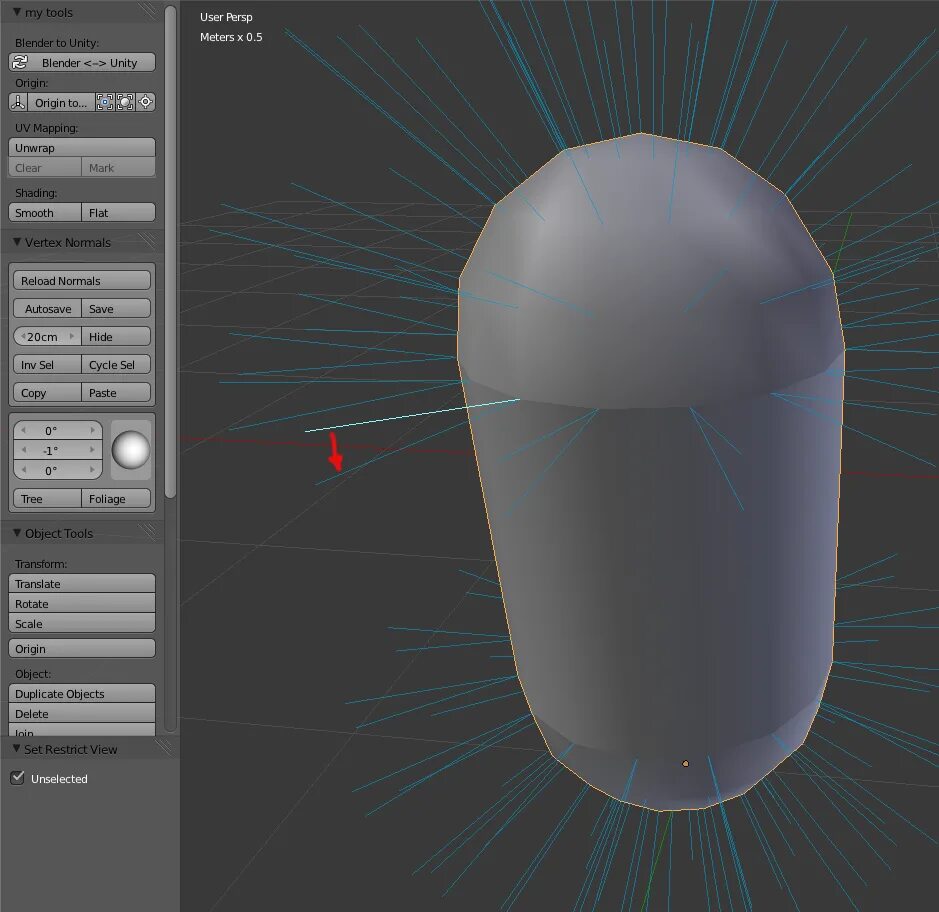Grab the Object Tools panel drag grip
Image resolution: width=939 pixels, height=912 pixels.
147,532
